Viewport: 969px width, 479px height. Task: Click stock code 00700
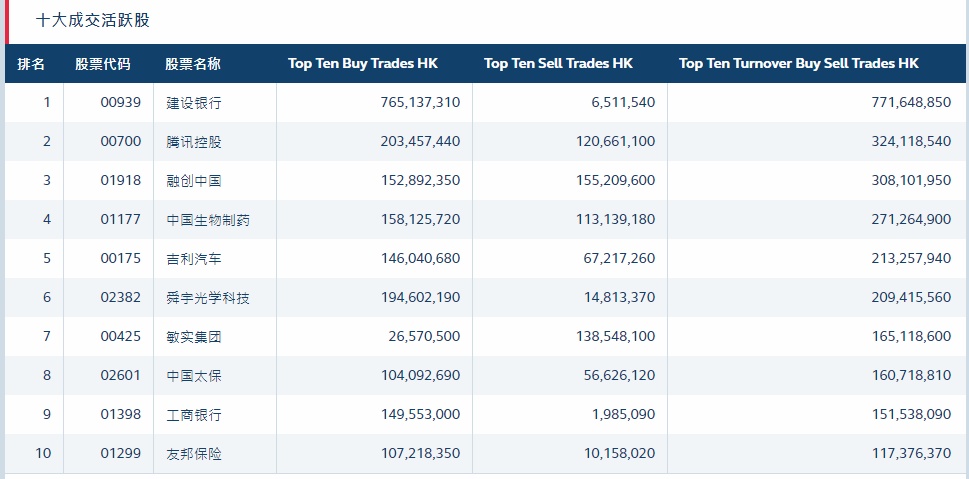tap(121, 142)
